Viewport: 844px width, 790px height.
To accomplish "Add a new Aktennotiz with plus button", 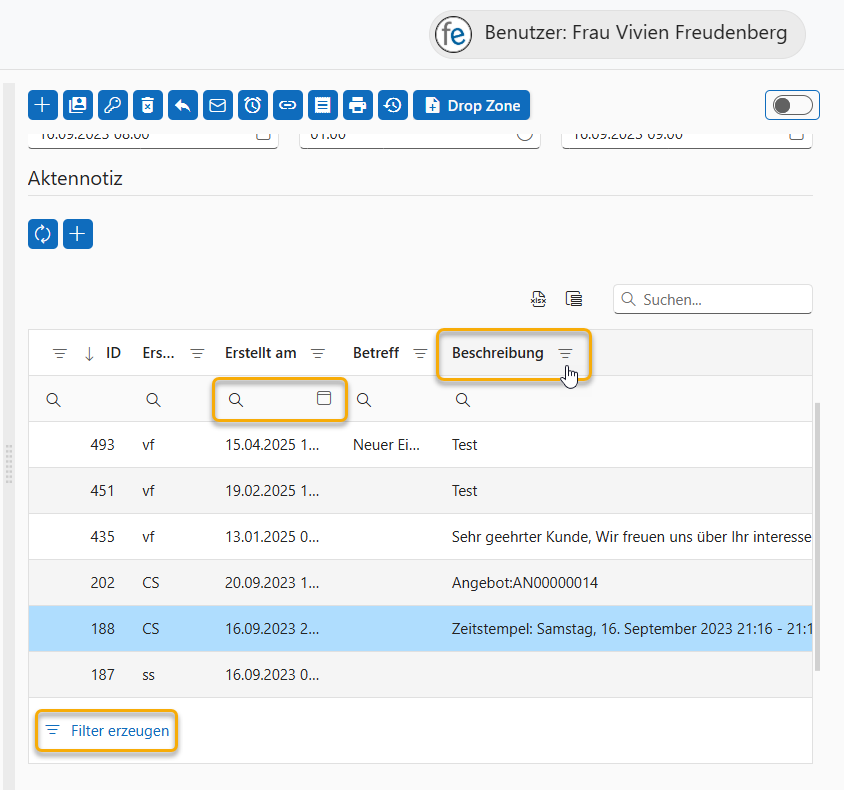I will [x=78, y=234].
